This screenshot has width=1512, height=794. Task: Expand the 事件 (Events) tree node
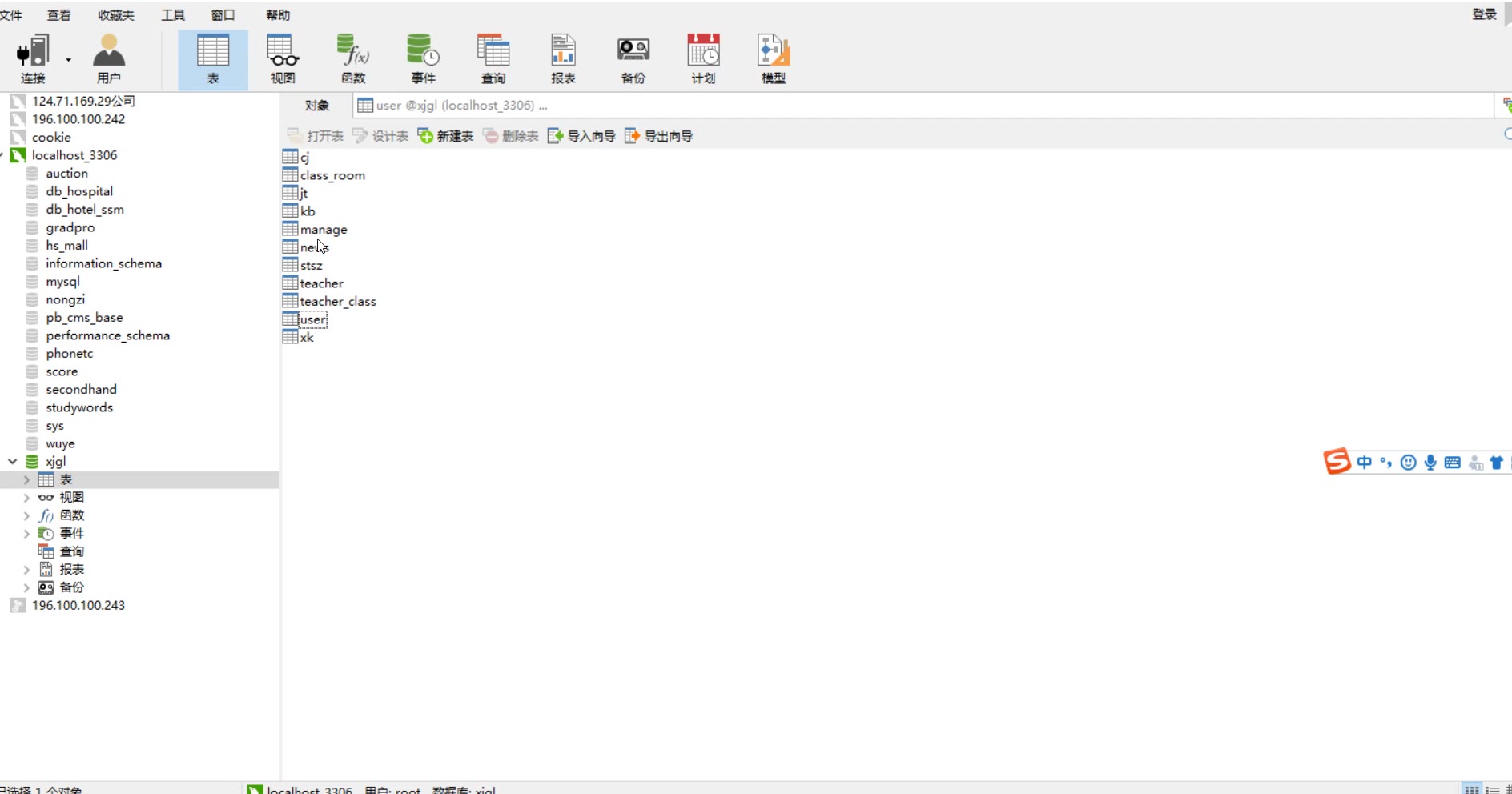coord(26,533)
